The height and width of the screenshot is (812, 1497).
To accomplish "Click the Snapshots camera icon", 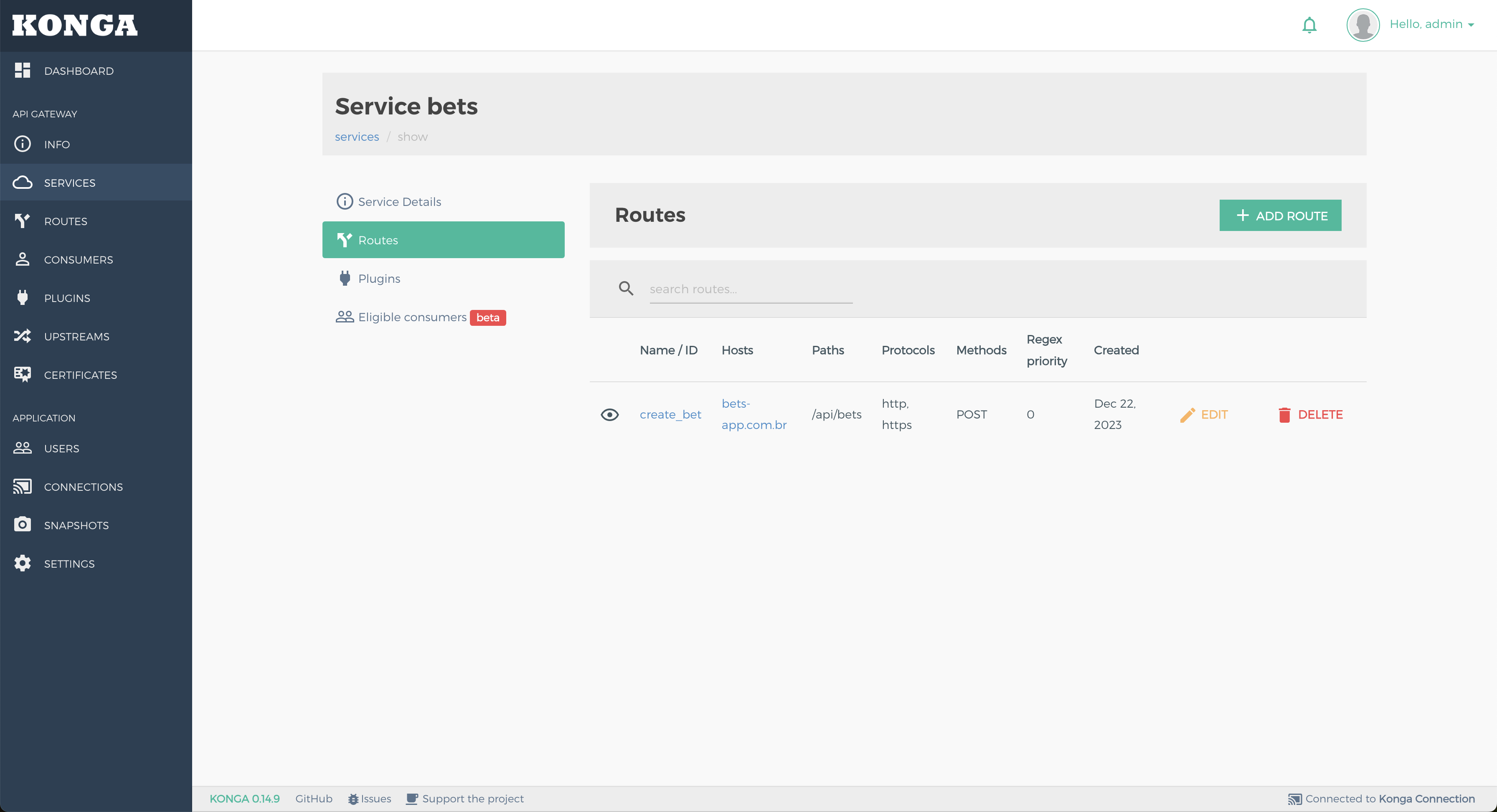I will point(22,524).
